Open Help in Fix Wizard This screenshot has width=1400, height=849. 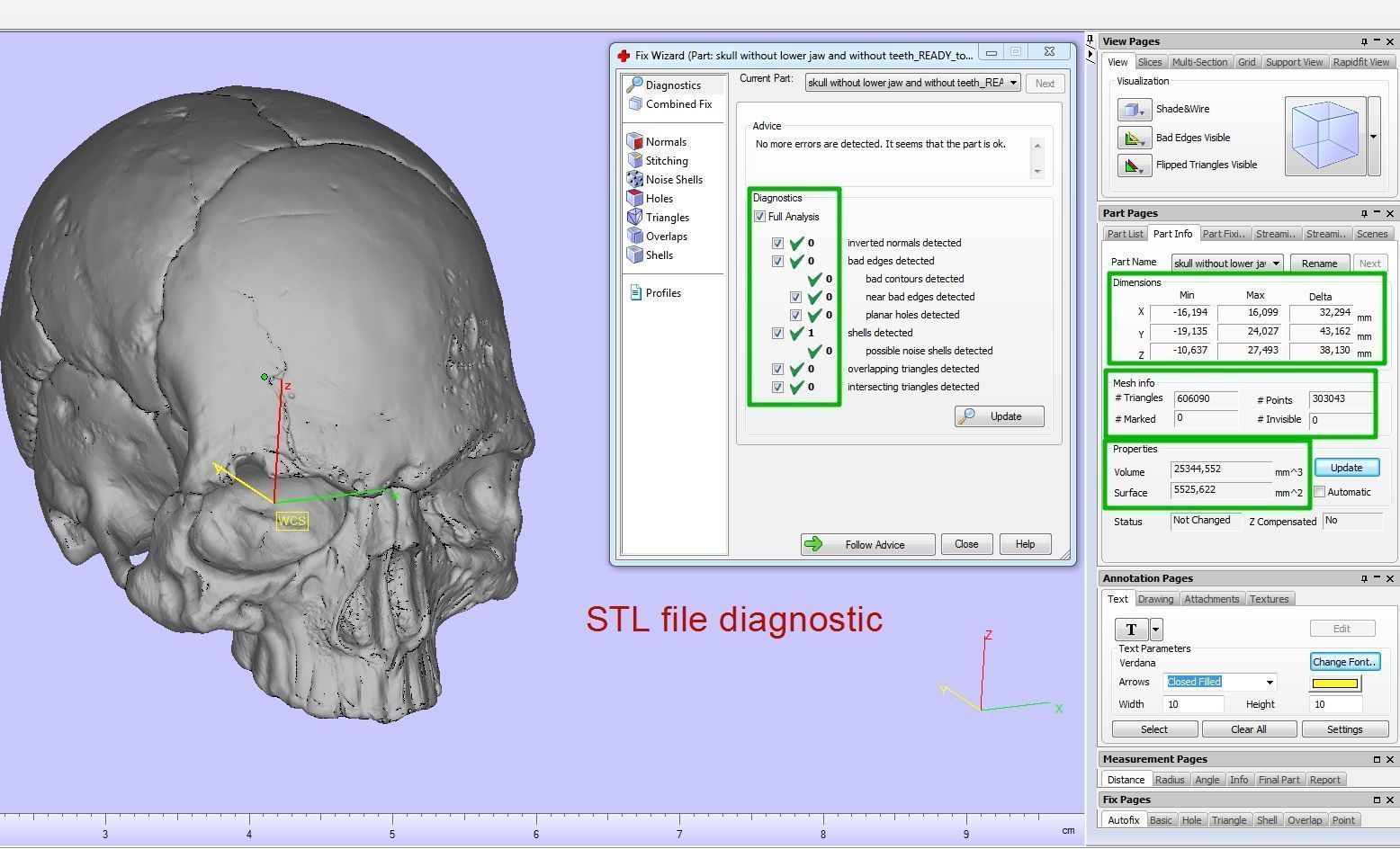[x=1025, y=544]
